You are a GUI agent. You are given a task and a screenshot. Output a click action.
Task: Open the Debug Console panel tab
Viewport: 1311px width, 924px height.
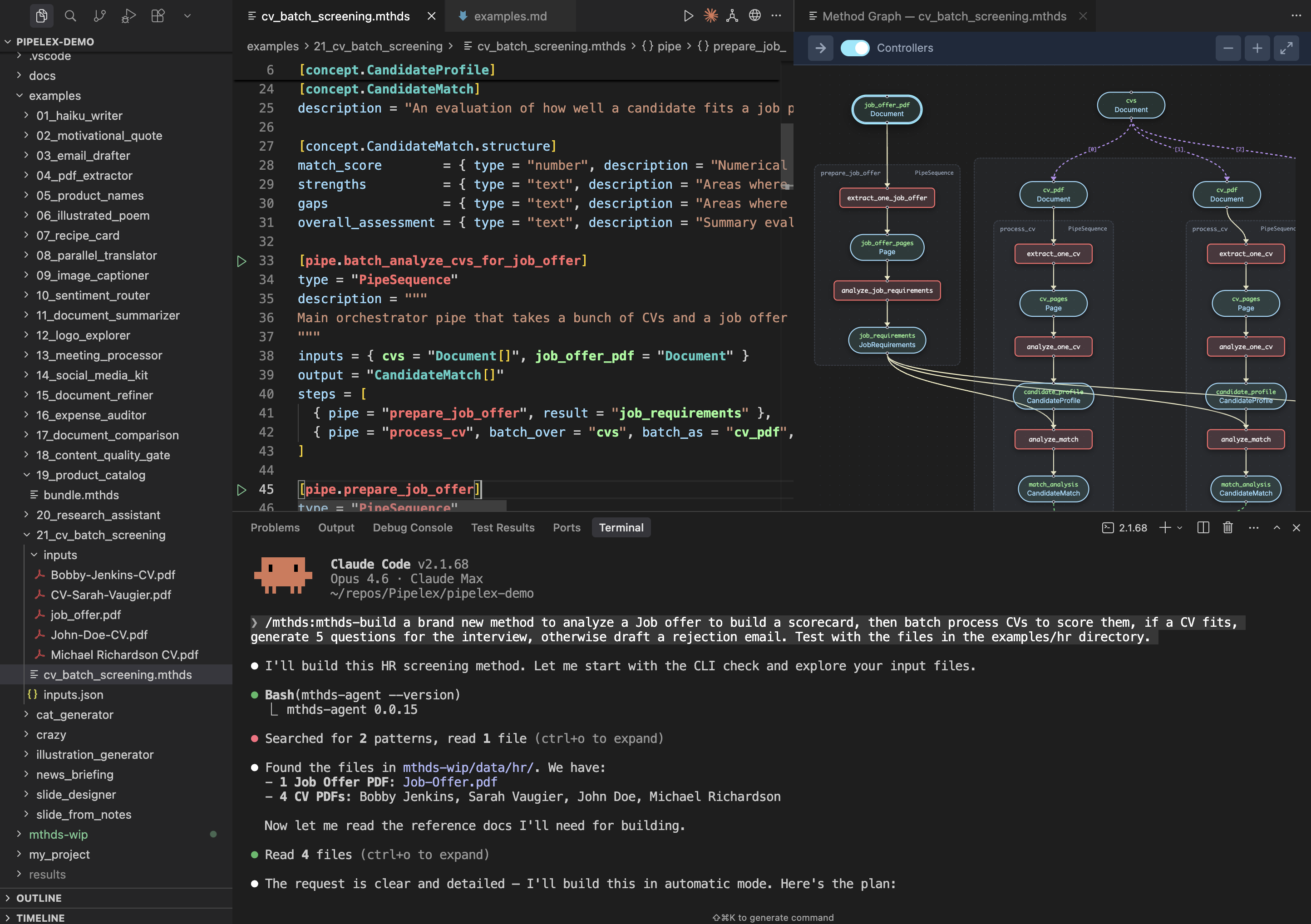tap(412, 528)
